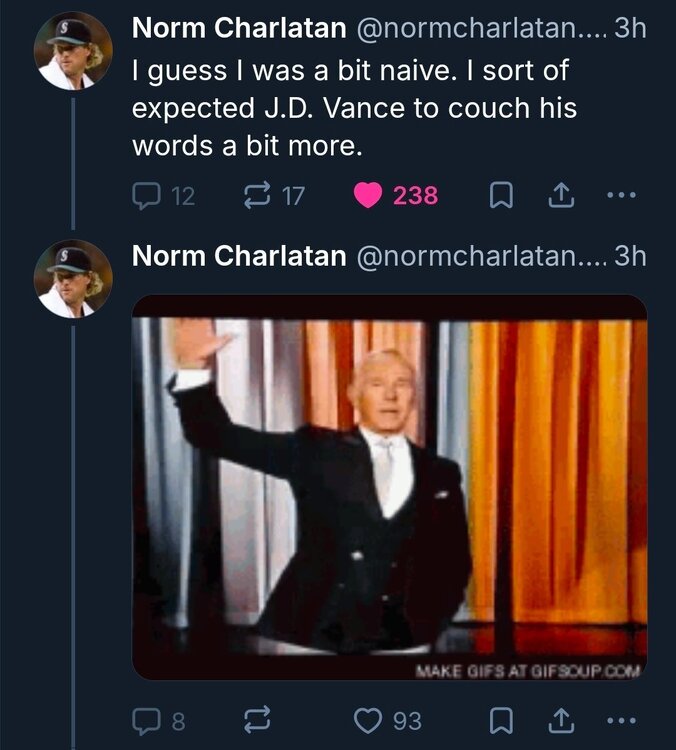Image resolution: width=676 pixels, height=750 pixels.
Task: Open the 3h timestamp on first post
Action: (x=630, y=29)
